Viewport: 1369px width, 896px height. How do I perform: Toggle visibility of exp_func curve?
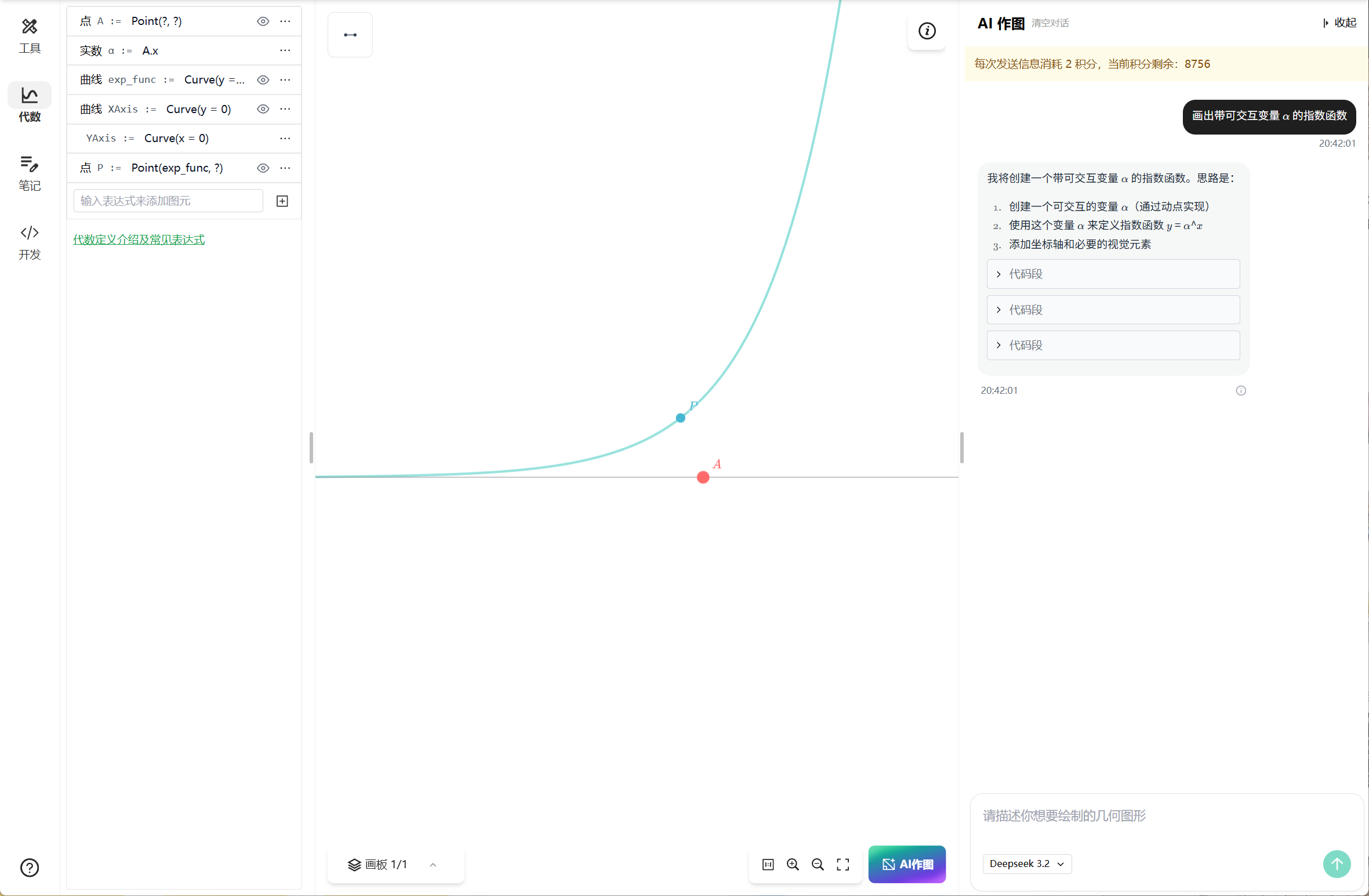point(263,80)
